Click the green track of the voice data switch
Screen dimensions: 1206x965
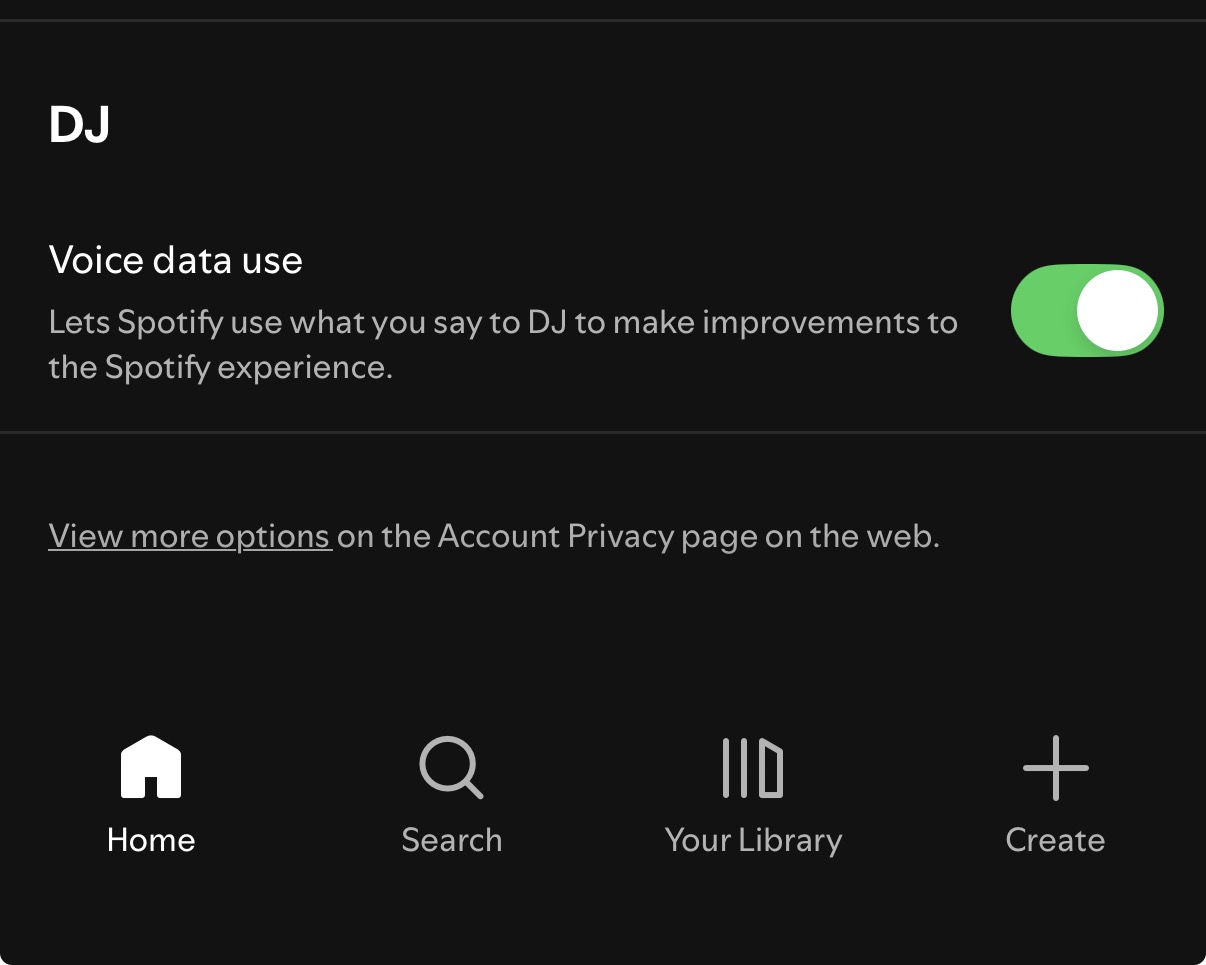pyautogui.click(x=1042, y=310)
